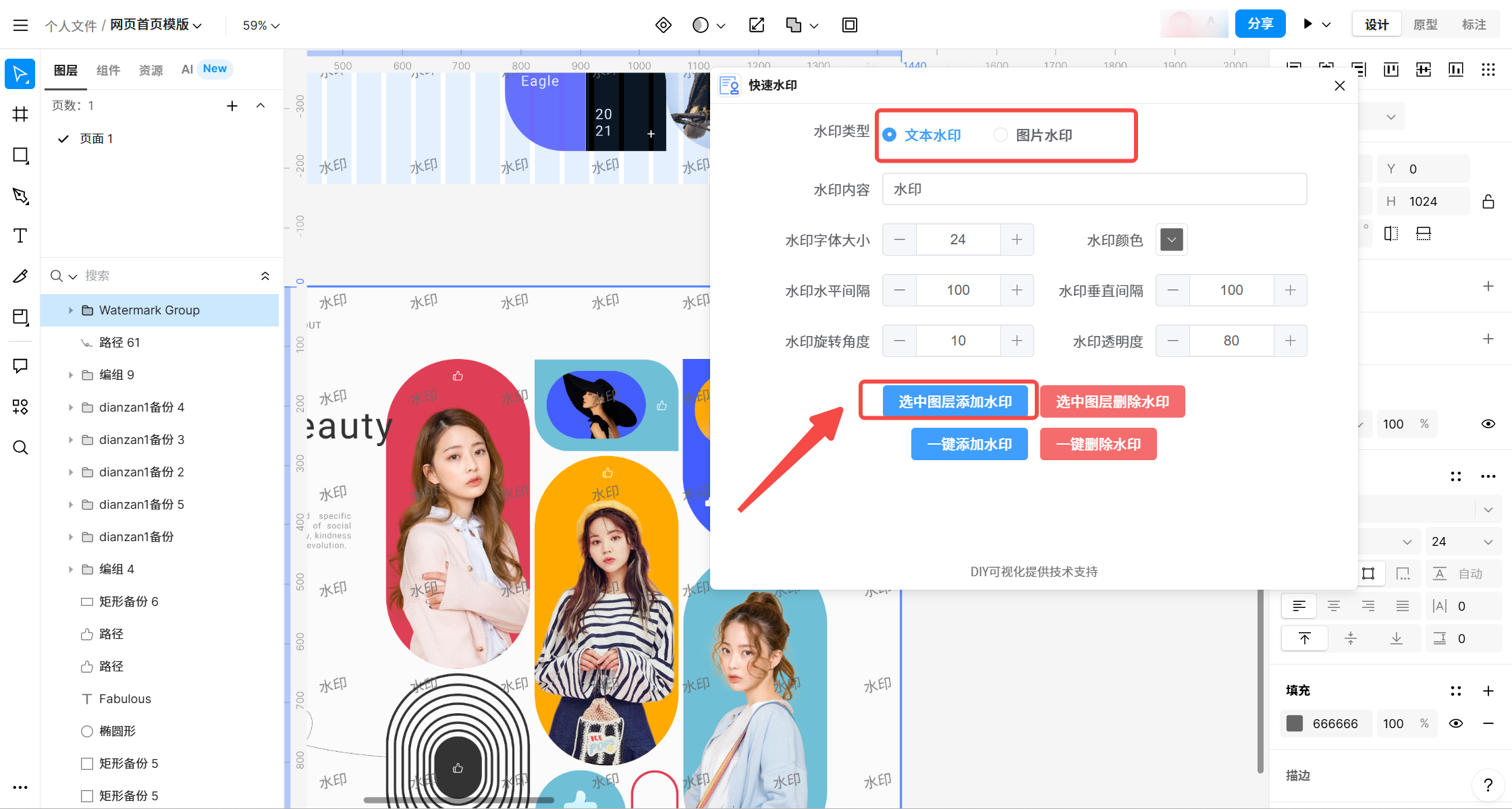Image resolution: width=1512 pixels, height=809 pixels.
Task: Switch to the 资源 tab
Action: click(x=151, y=70)
